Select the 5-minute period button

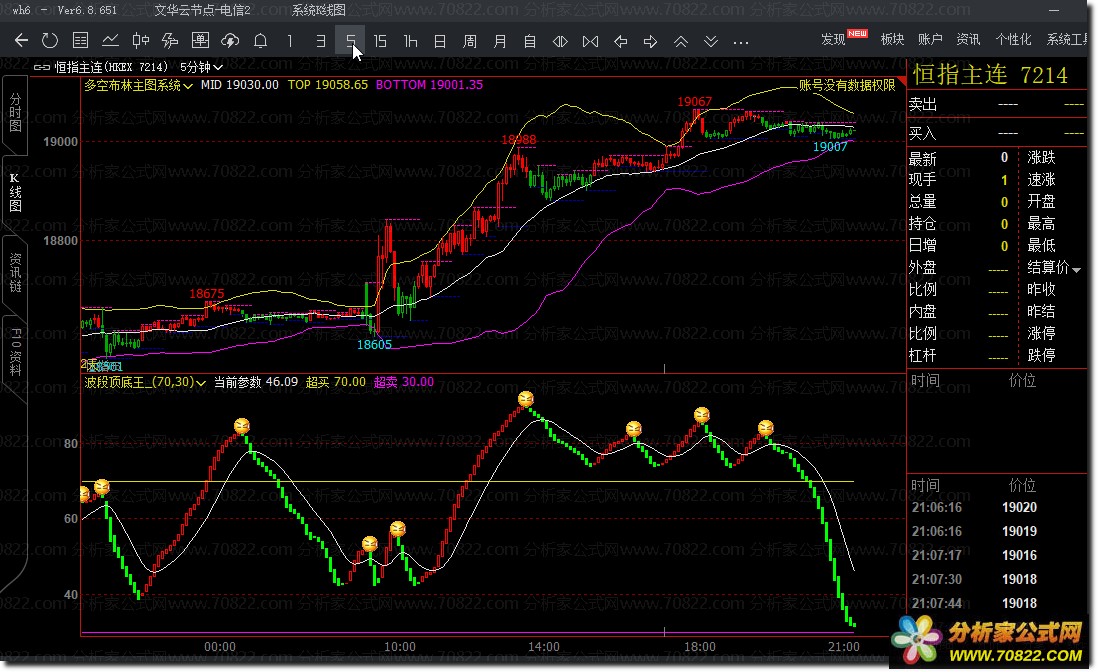(x=350, y=41)
